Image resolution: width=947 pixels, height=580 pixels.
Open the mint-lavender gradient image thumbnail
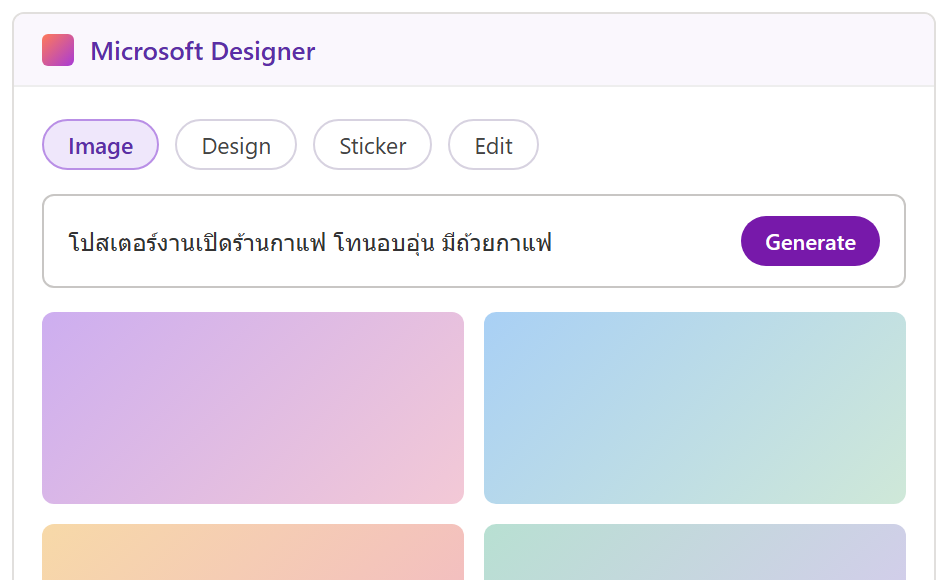pyautogui.click(x=695, y=552)
